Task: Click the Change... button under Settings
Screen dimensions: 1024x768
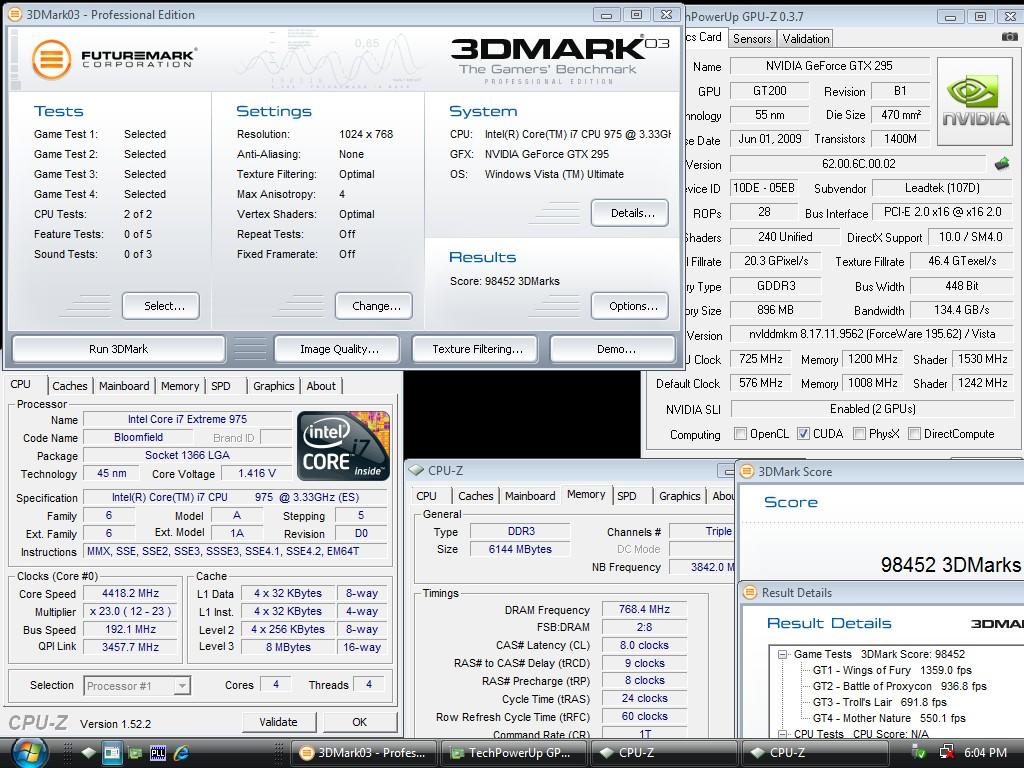Action: point(374,306)
